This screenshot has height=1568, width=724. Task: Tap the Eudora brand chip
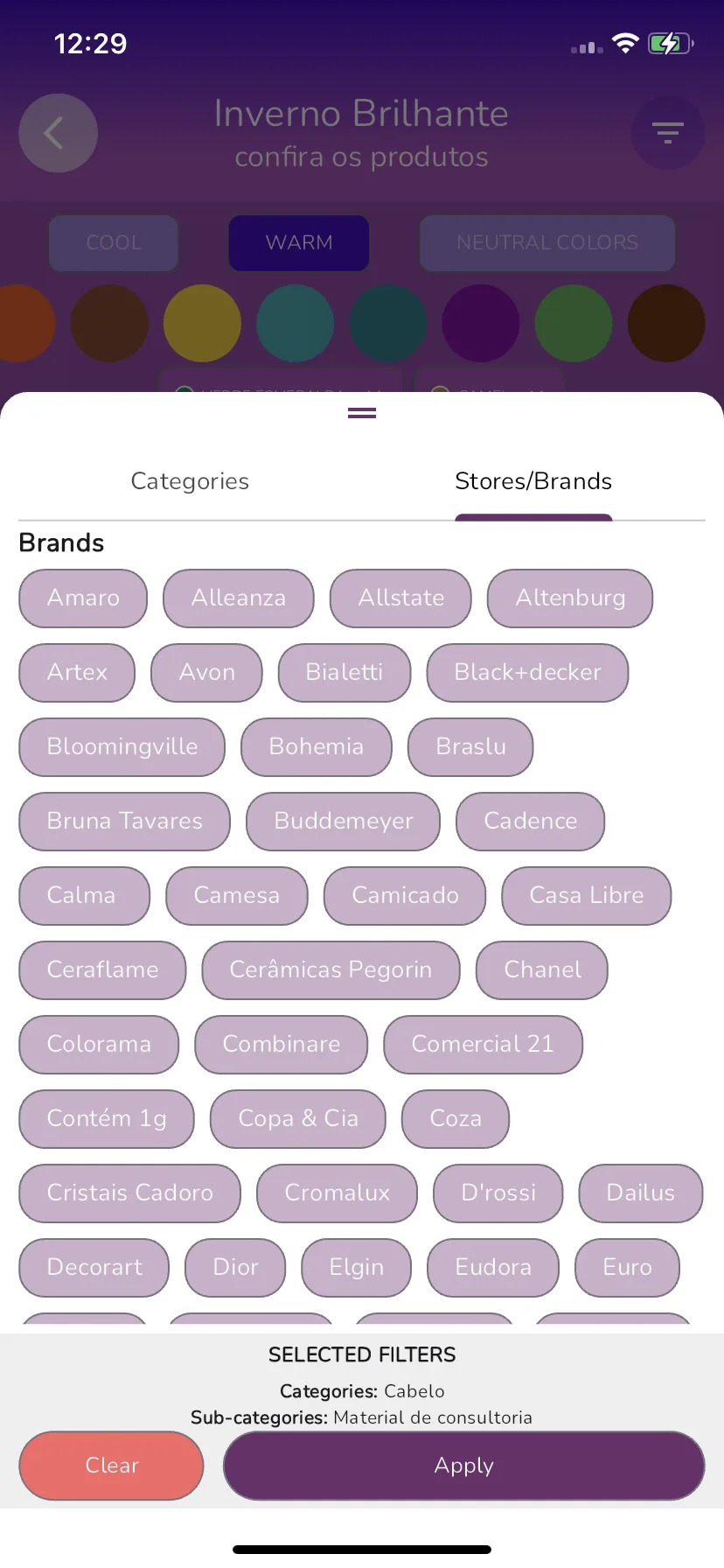click(493, 1268)
